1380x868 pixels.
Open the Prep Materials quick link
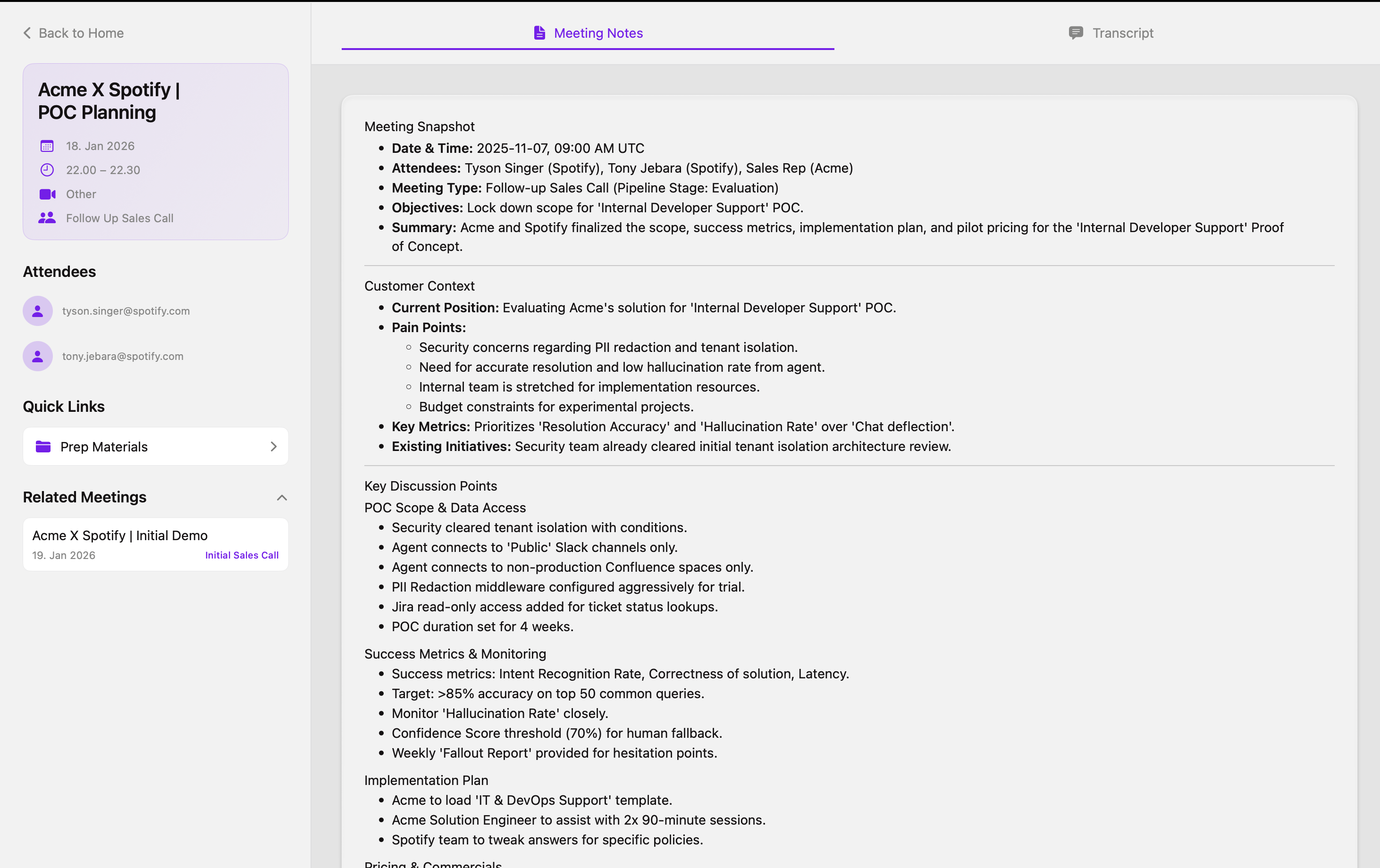pyautogui.click(x=104, y=447)
